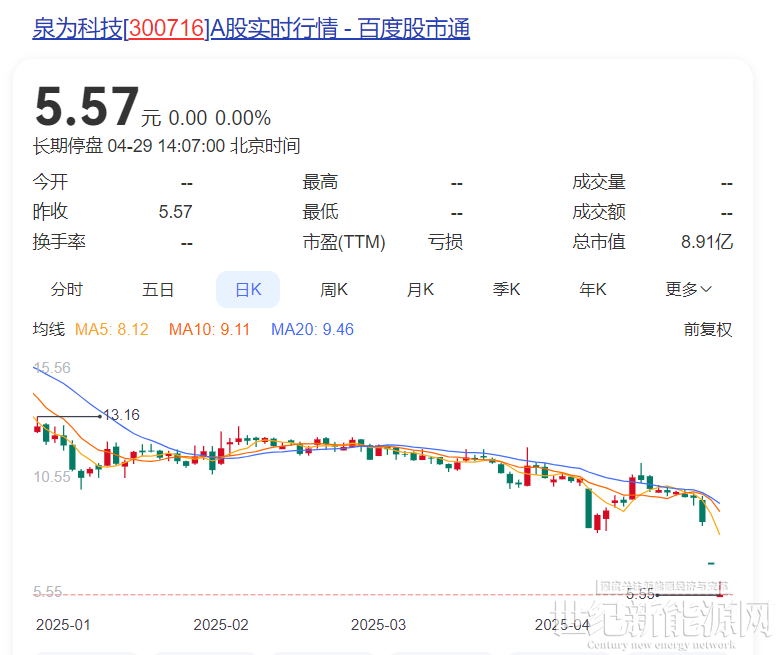Click the 成交量 label
Viewport: 781px width, 655px height.
[599, 182]
